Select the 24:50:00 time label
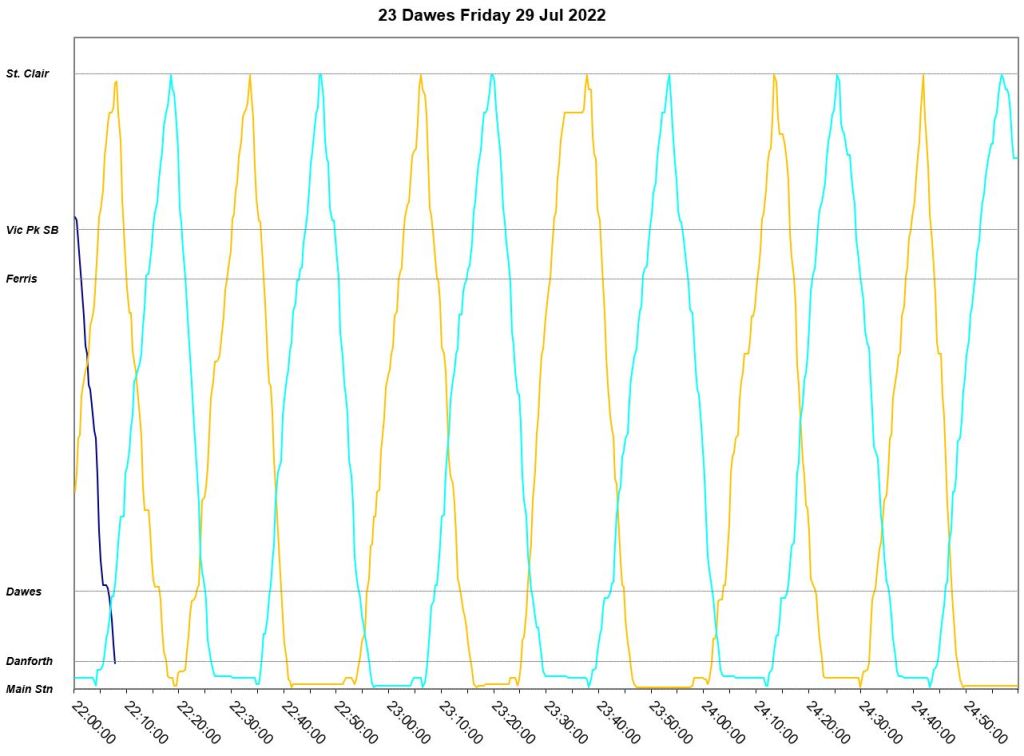This screenshot has height=756, width=1024. [x=982, y=721]
